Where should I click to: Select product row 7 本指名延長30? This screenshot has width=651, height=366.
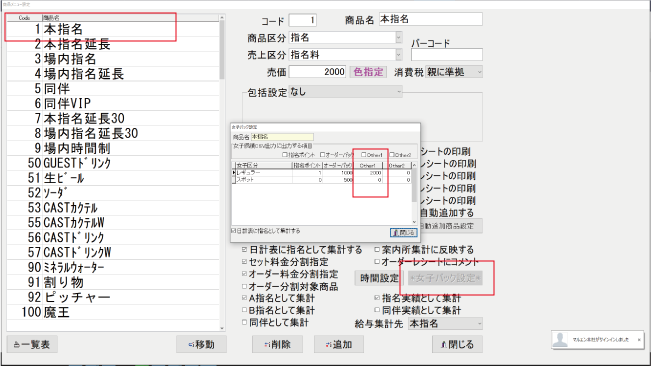113,118
